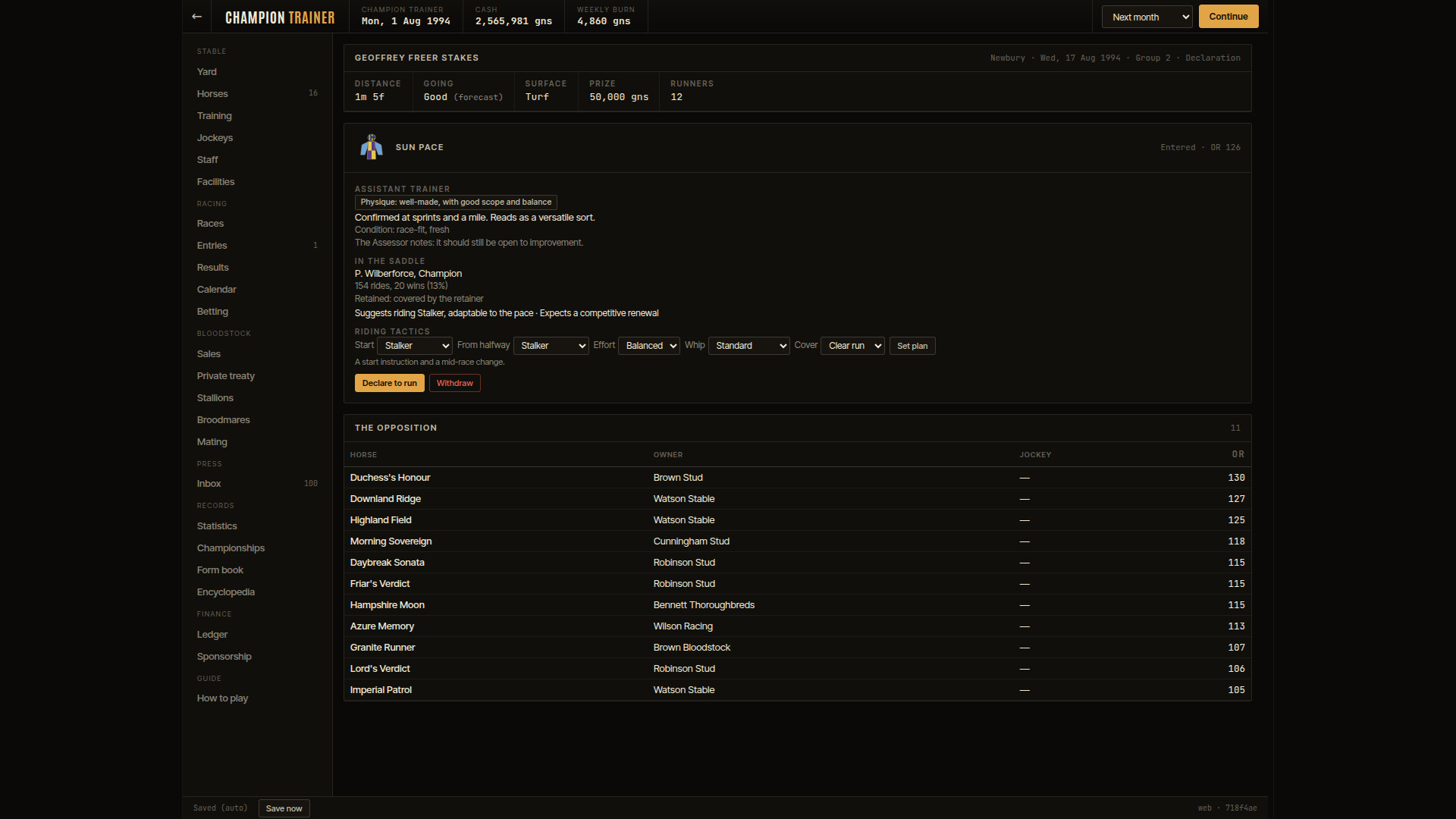Click the Save now button
This screenshot has width=1456, height=819.
284,808
